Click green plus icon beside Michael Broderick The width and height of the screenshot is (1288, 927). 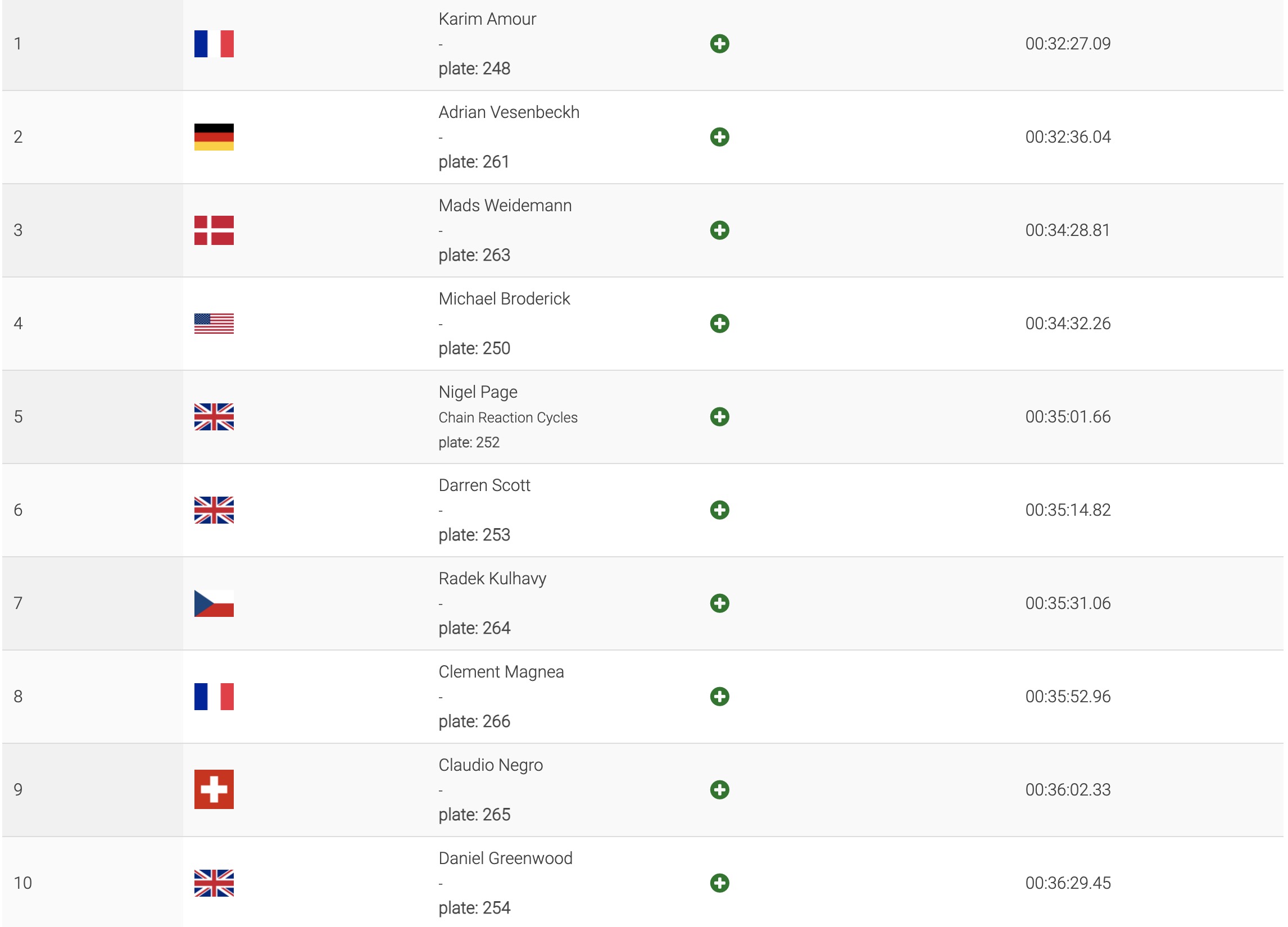719,324
